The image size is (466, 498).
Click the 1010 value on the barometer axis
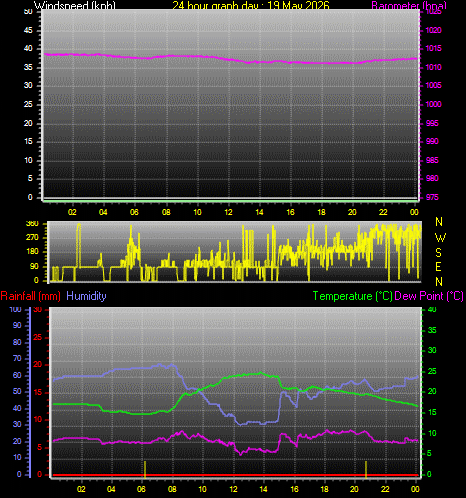[x=433, y=67]
